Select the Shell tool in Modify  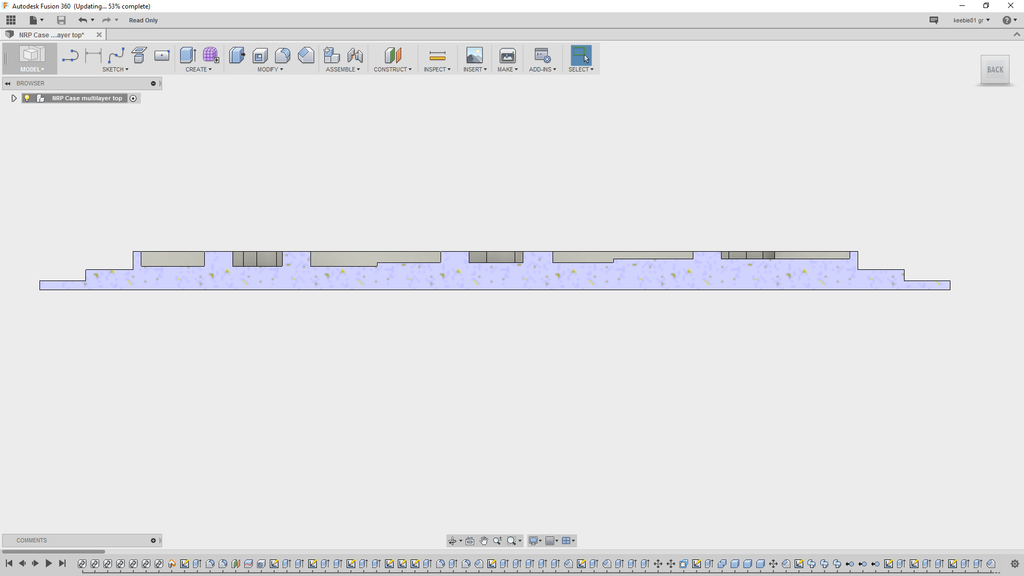[260, 56]
